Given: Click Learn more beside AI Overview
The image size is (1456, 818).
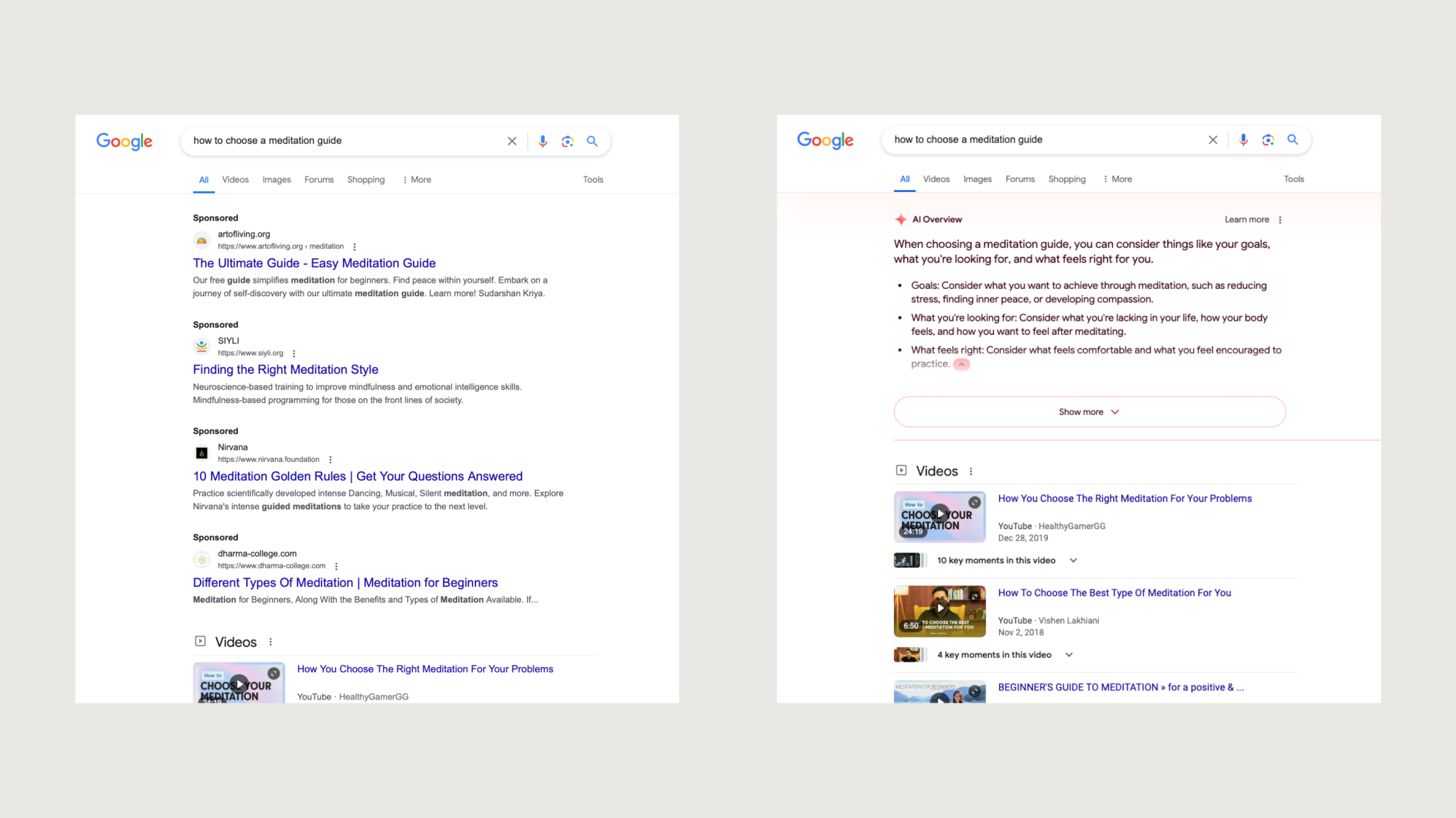Looking at the screenshot, I should tap(1246, 220).
